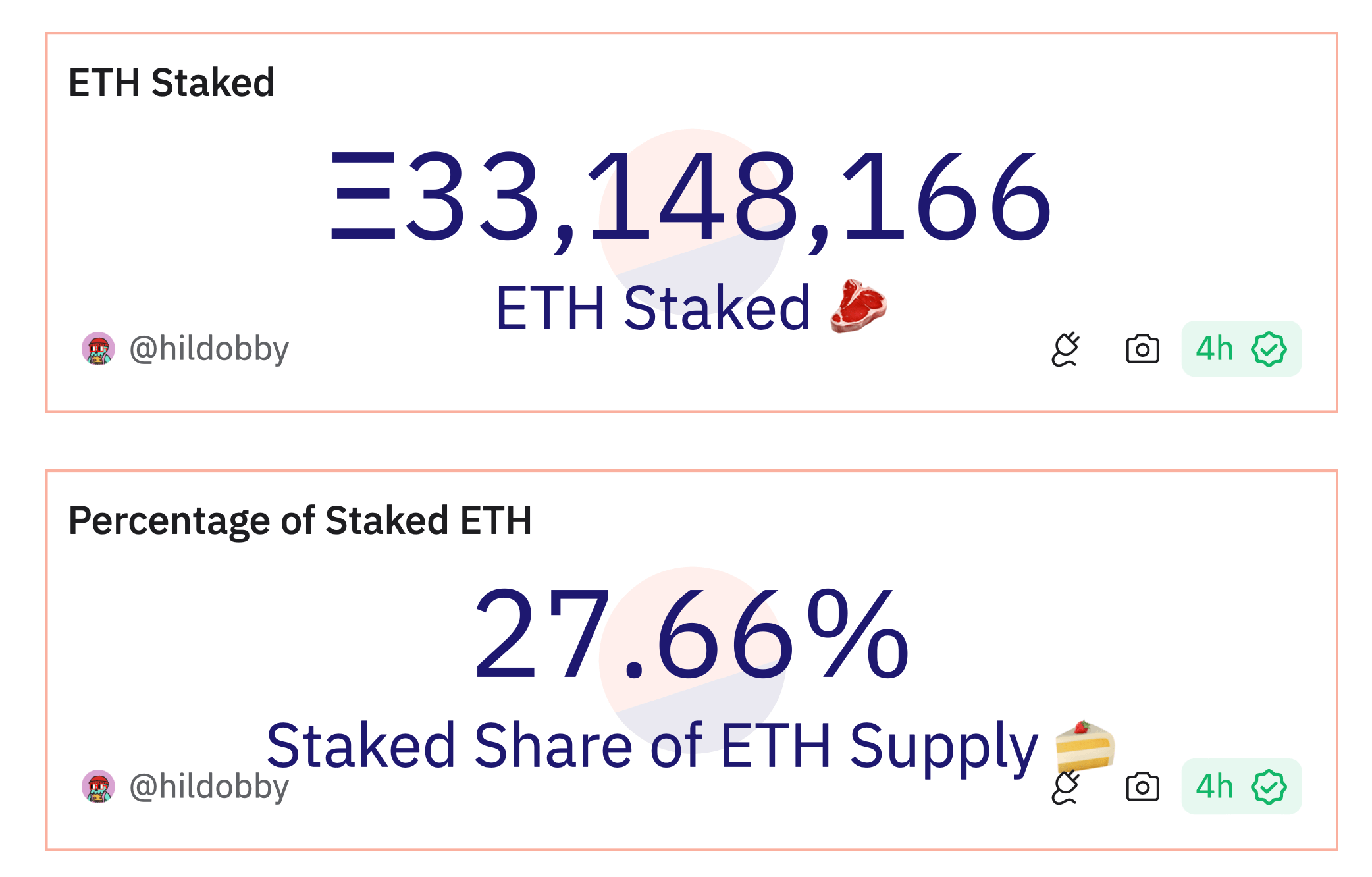Click the camera screenshot icon in the ETH Staked card
1372x877 pixels.
tap(1142, 349)
